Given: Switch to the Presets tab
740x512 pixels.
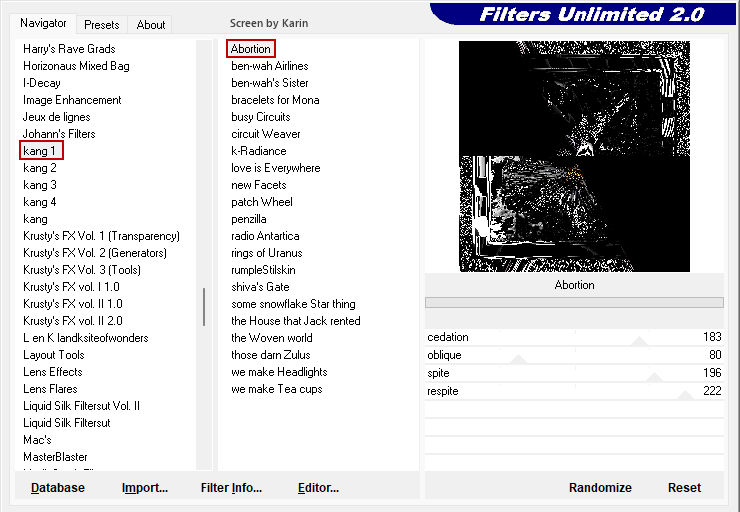Looking at the screenshot, I should tap(101, 25).
